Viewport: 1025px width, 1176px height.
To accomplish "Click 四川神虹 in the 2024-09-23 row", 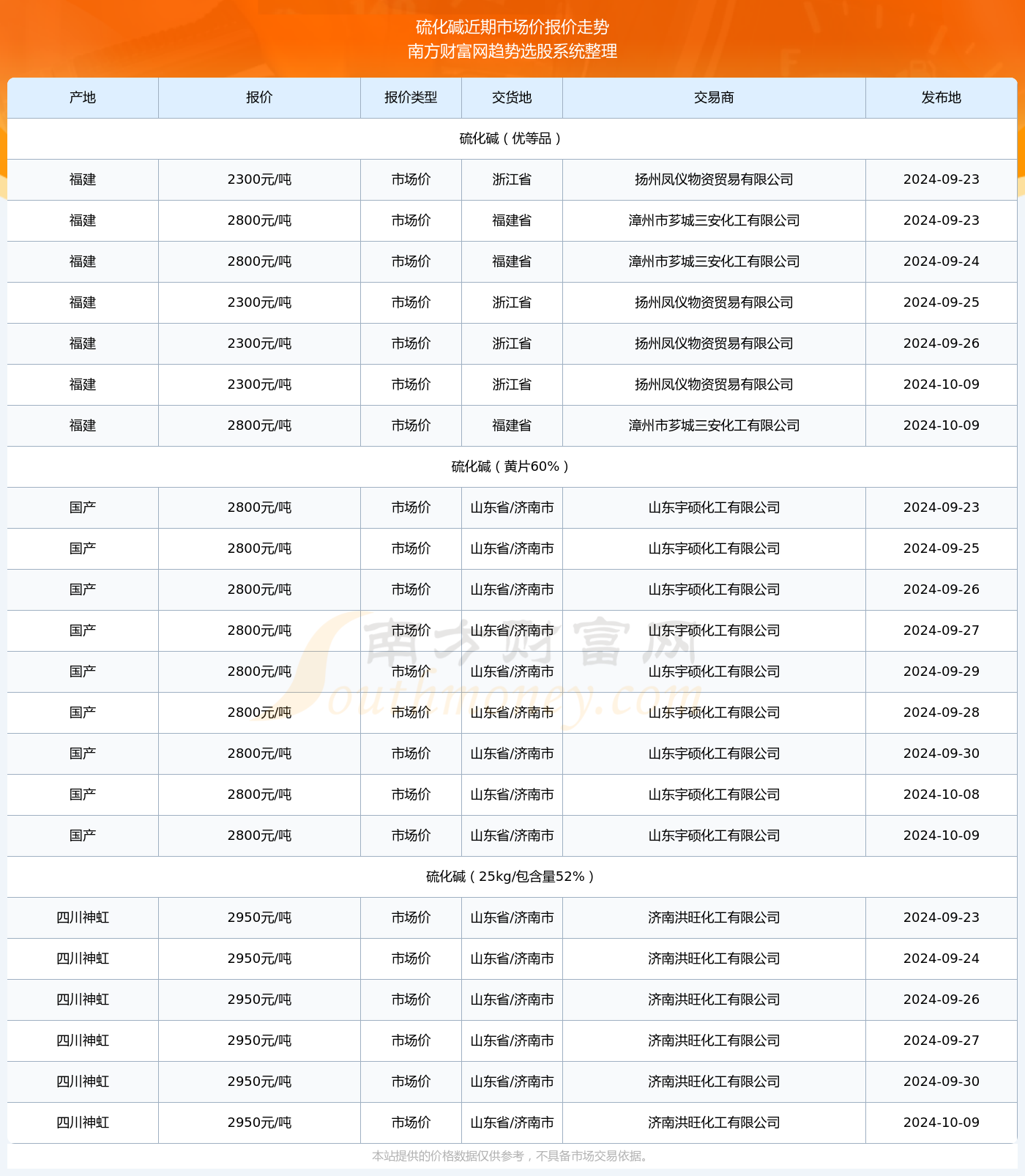I will click(x=83, y=918).
